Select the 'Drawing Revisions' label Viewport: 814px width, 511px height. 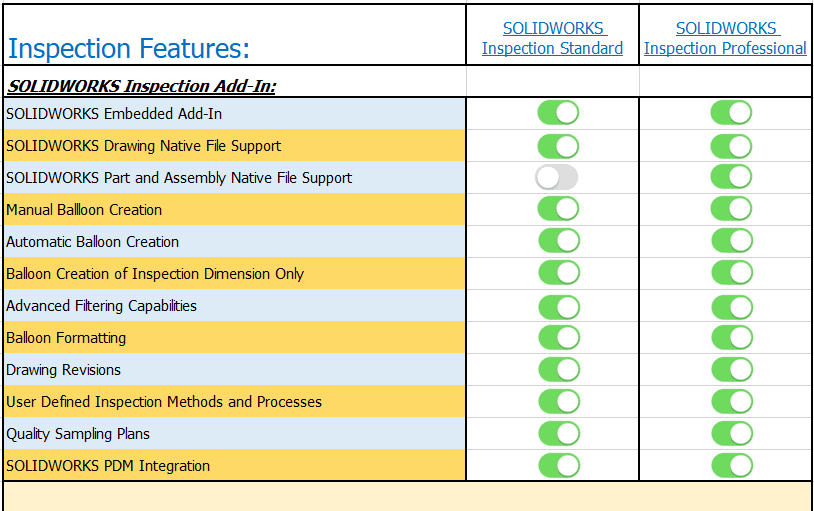pos(63,370)
